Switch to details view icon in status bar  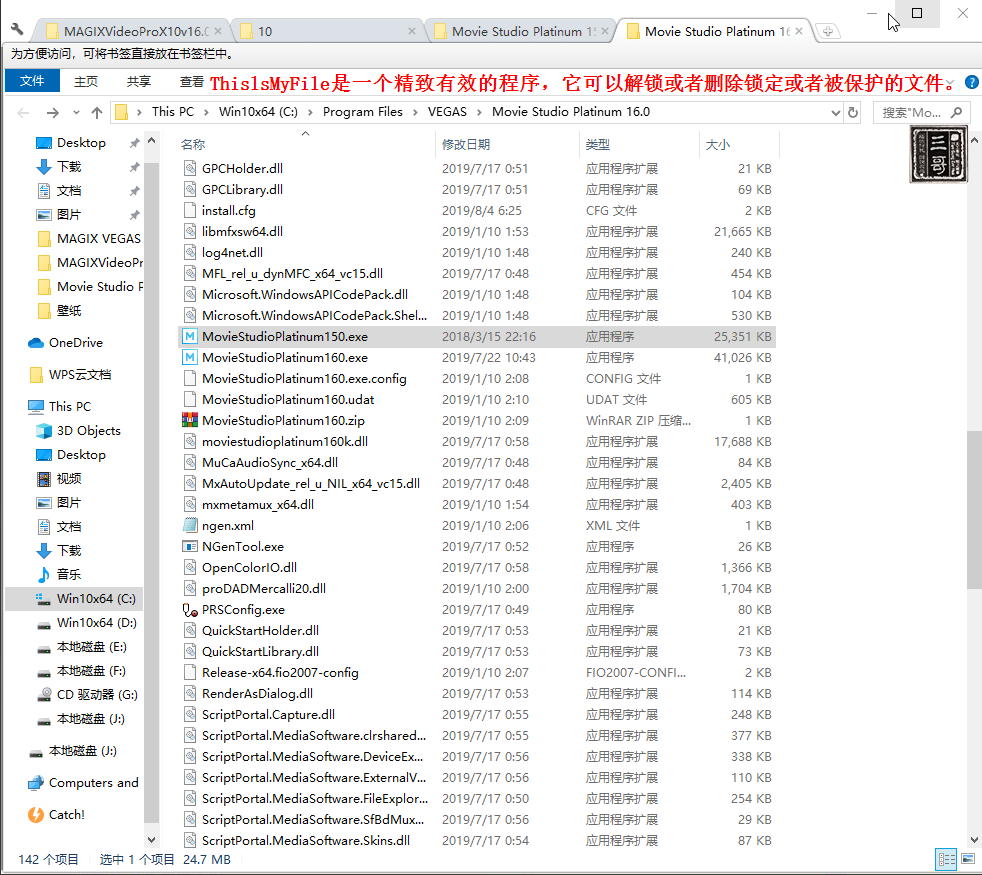click(x=946, y=859)
